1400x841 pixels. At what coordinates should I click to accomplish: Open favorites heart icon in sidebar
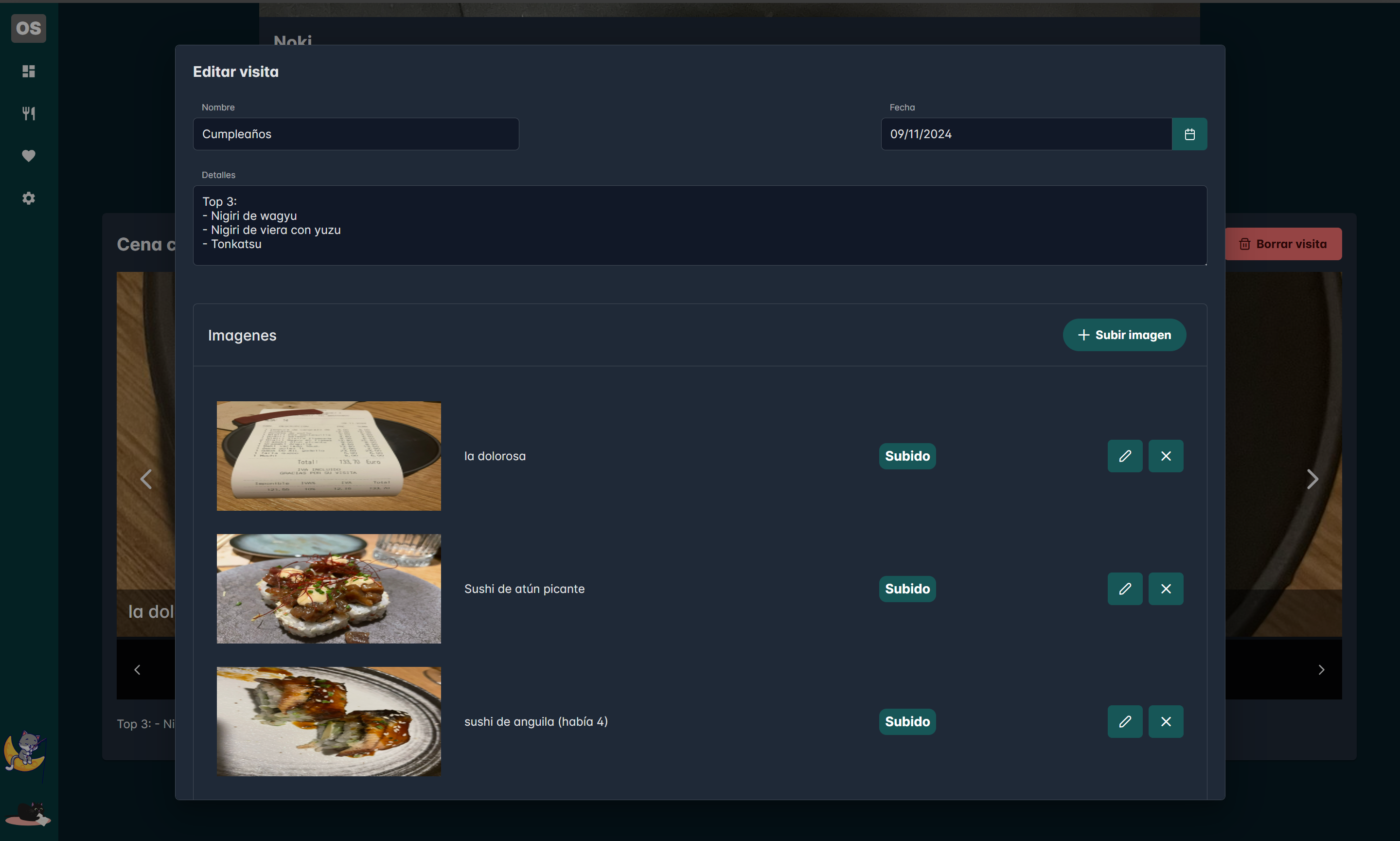coord(28,155)
